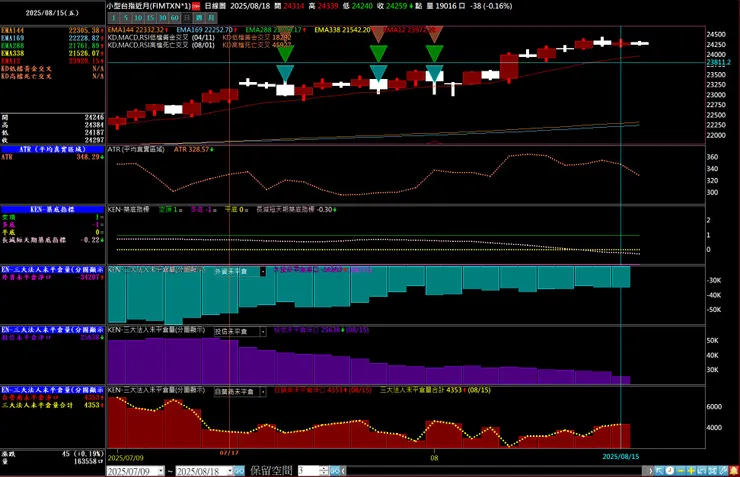
Task: Click EMA338 21542.20 legend label
Action: tap(343, 30)
